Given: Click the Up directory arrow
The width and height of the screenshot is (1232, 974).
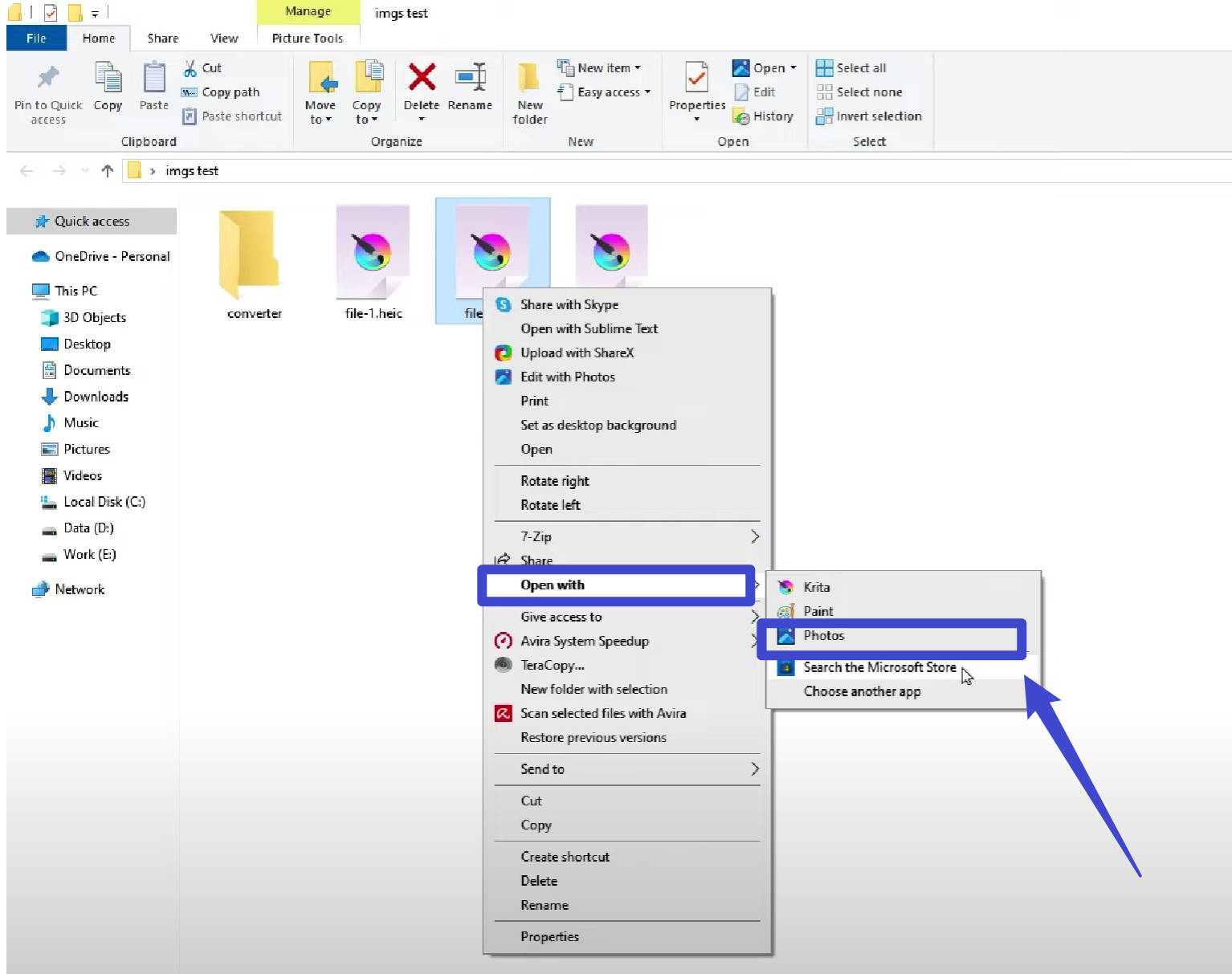Looking at the screenshot, I should [108, 170].
